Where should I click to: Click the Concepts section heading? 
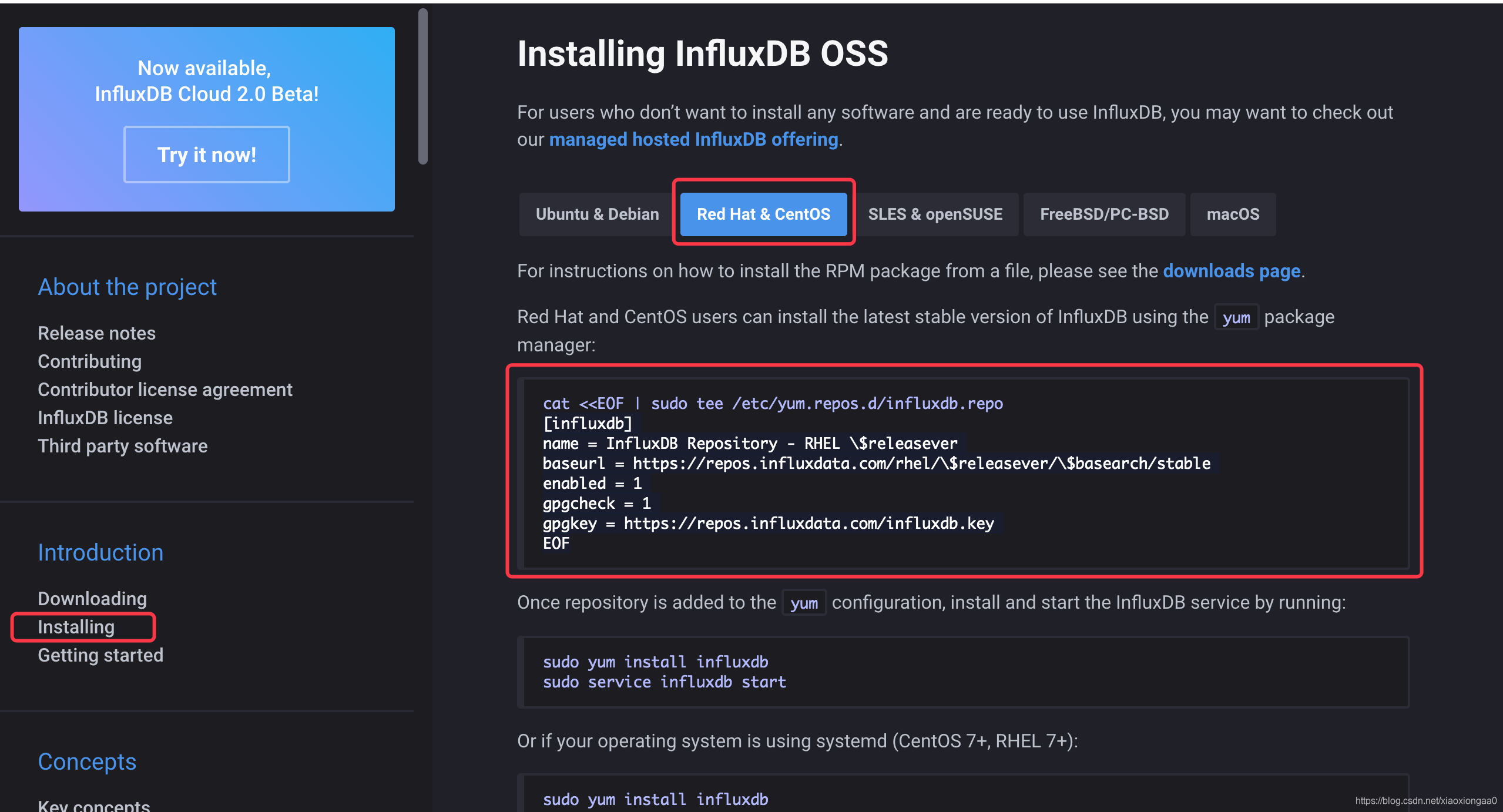tap(87, 761)
